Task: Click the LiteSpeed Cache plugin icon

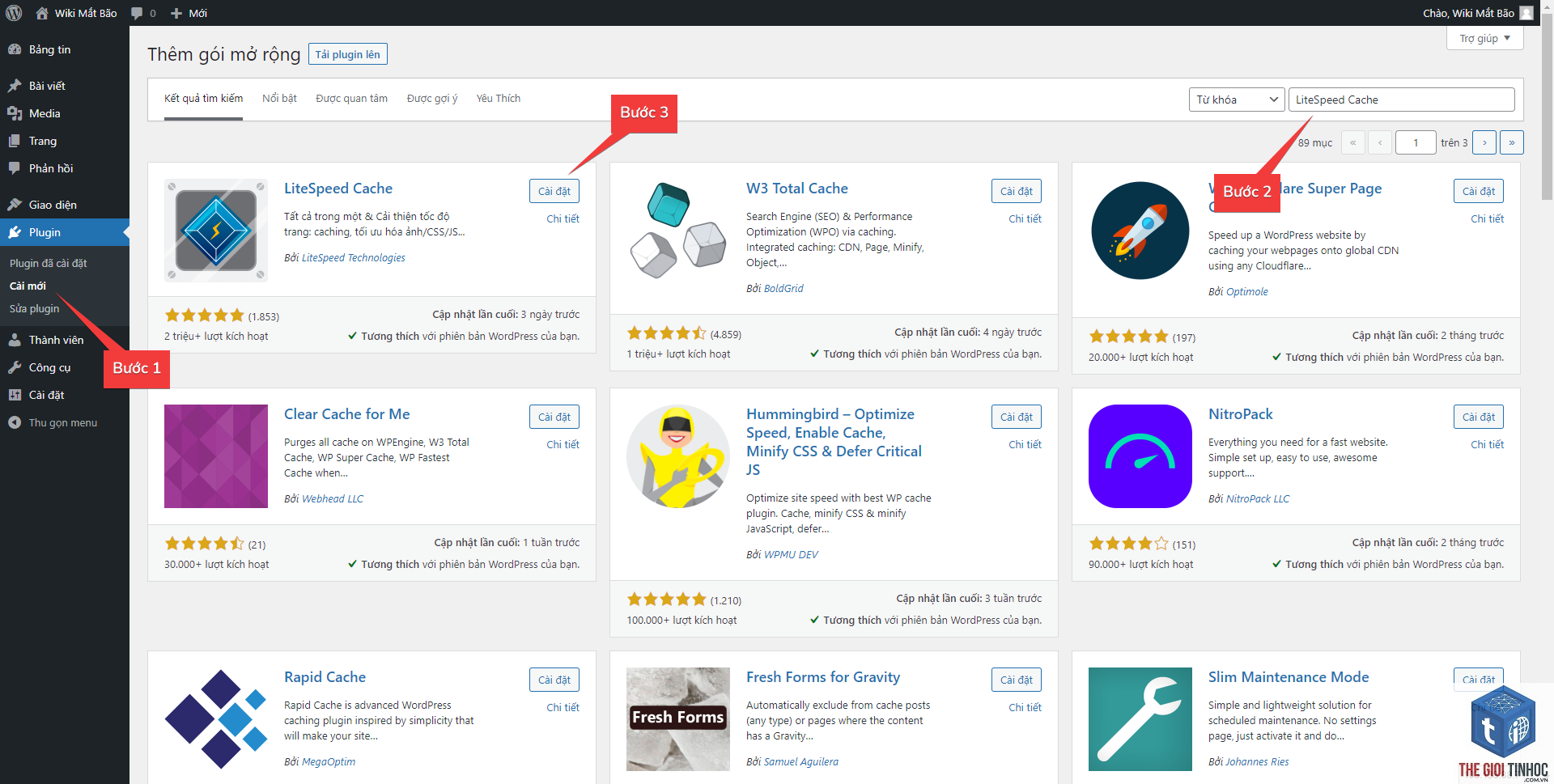Action: click(216, 231)
